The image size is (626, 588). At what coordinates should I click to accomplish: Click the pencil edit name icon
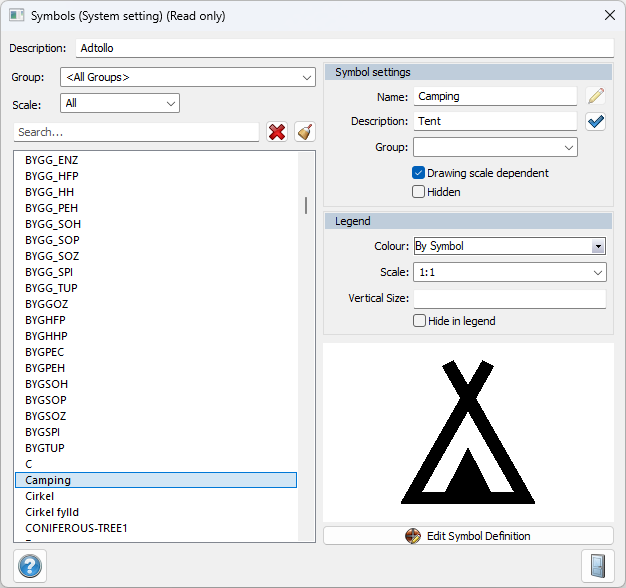pyautogui.click(x=596, y=96)
